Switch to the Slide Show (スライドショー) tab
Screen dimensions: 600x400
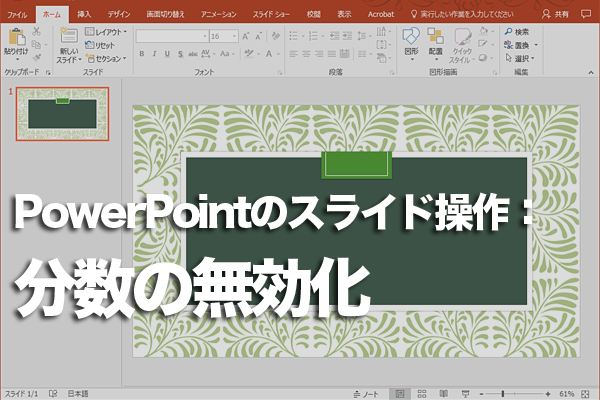[271, 15]
